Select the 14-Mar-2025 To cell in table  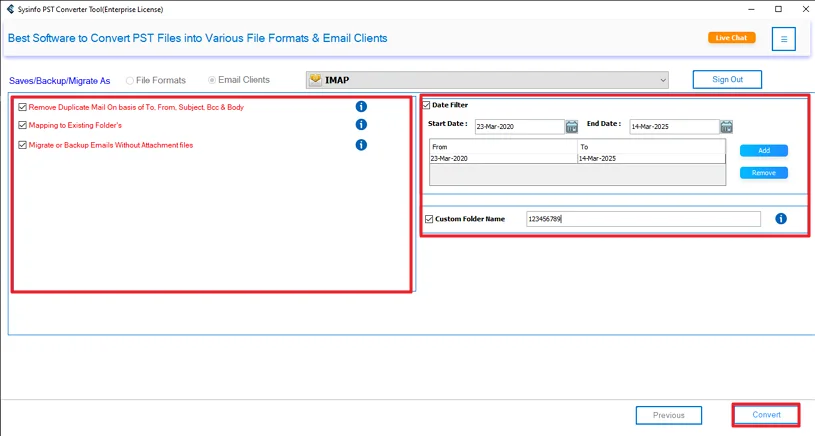click(651, 158)
